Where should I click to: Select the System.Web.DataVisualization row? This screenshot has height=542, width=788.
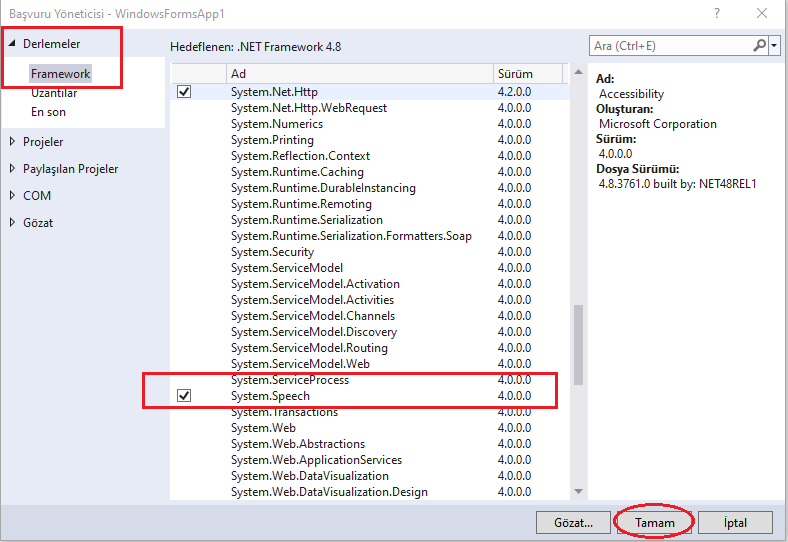coord(369,476)
